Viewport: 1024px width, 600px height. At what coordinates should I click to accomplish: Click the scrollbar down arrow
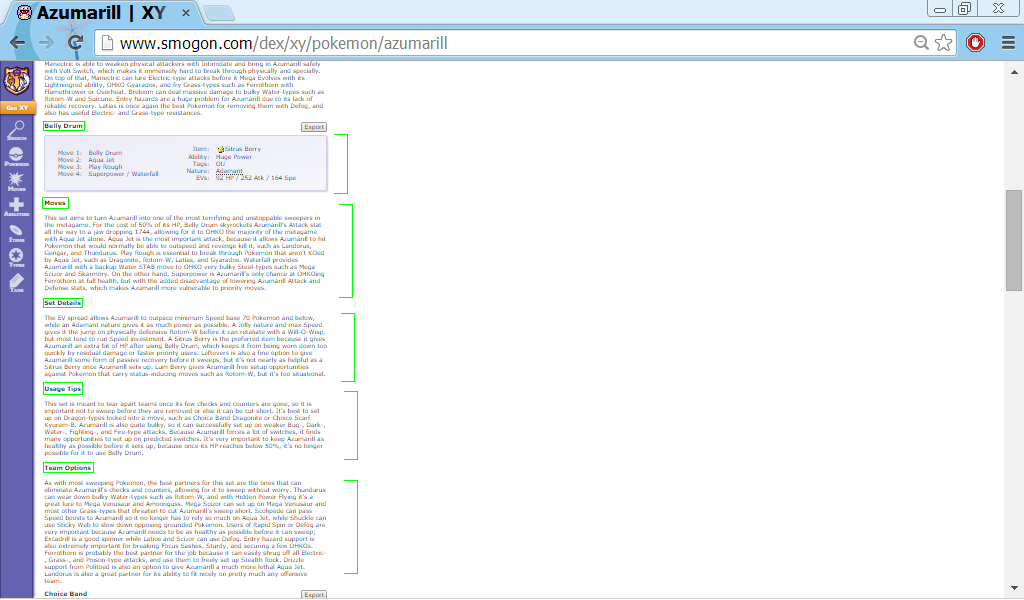(1014, 588)
